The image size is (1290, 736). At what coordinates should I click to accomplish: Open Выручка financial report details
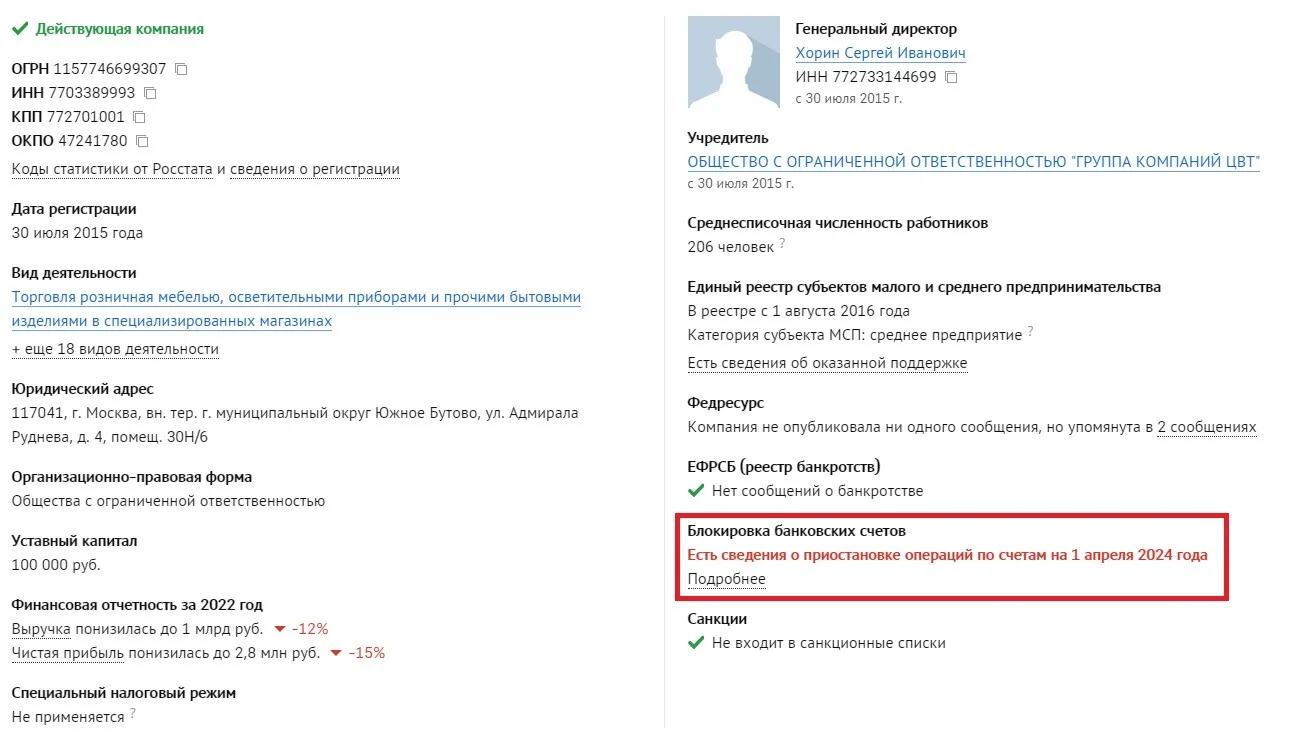coord(41,629)
